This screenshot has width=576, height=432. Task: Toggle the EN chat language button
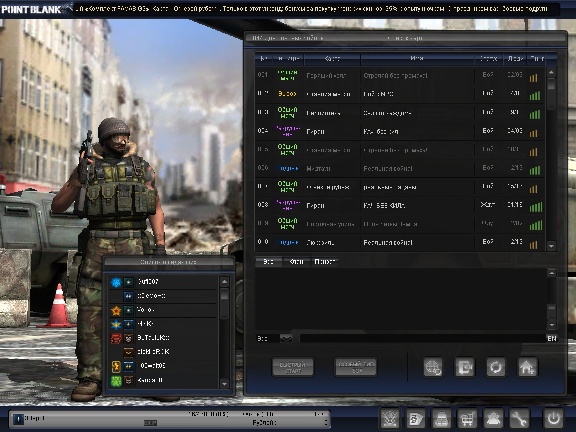(x=551, y=338)
